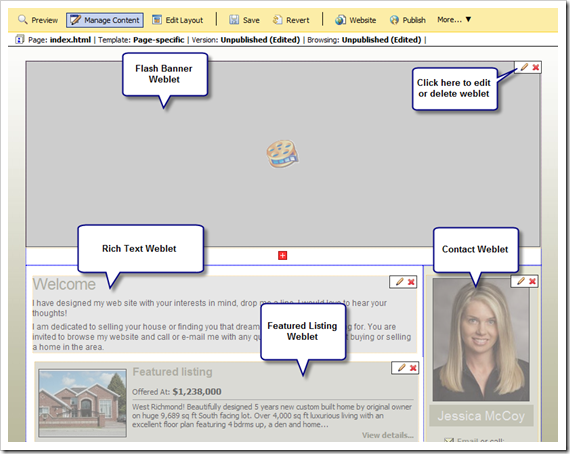The width and height of the screenshot is (570, 454).
Task: Click the Version Unpublished (Edited) status
Action: [260, 40]
